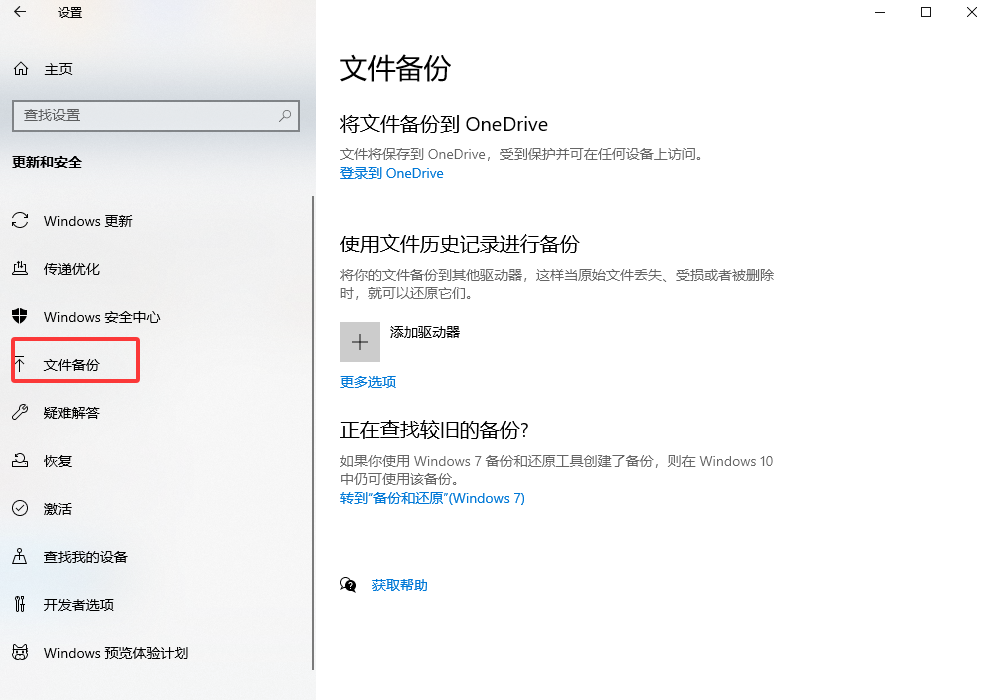Click the 恢复 recovery icon
The image size is (991, 700).
point(20,460)
